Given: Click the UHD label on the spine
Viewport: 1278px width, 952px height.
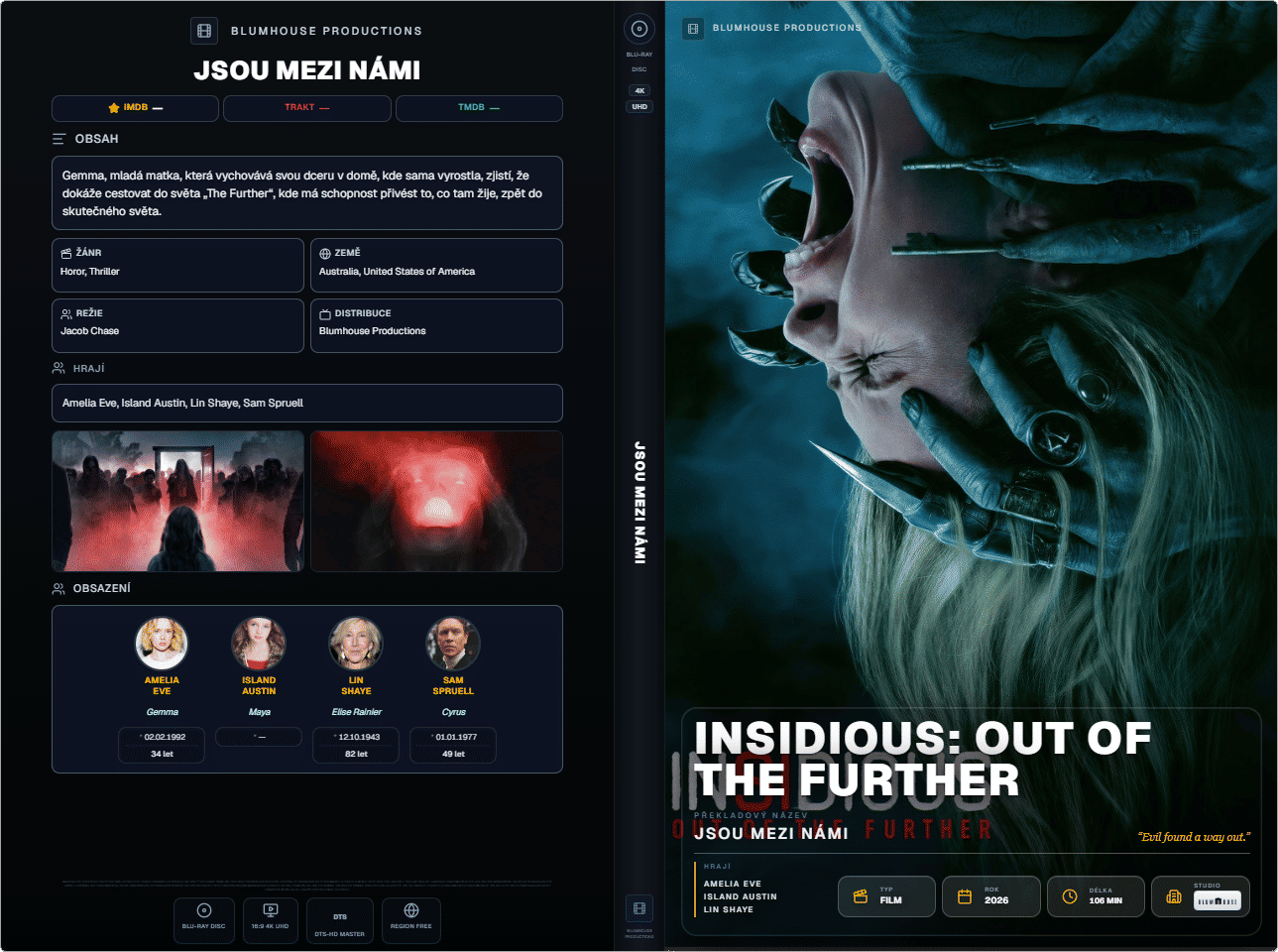Looking at the screenshot, I should (x=639, y=106).
